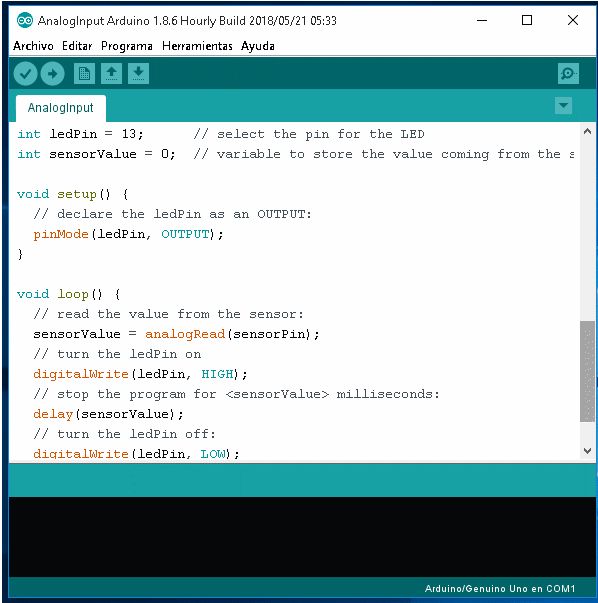Click comment '// turn the ledPin off:'
Screen dimensions: 598x603
point(124,434)
